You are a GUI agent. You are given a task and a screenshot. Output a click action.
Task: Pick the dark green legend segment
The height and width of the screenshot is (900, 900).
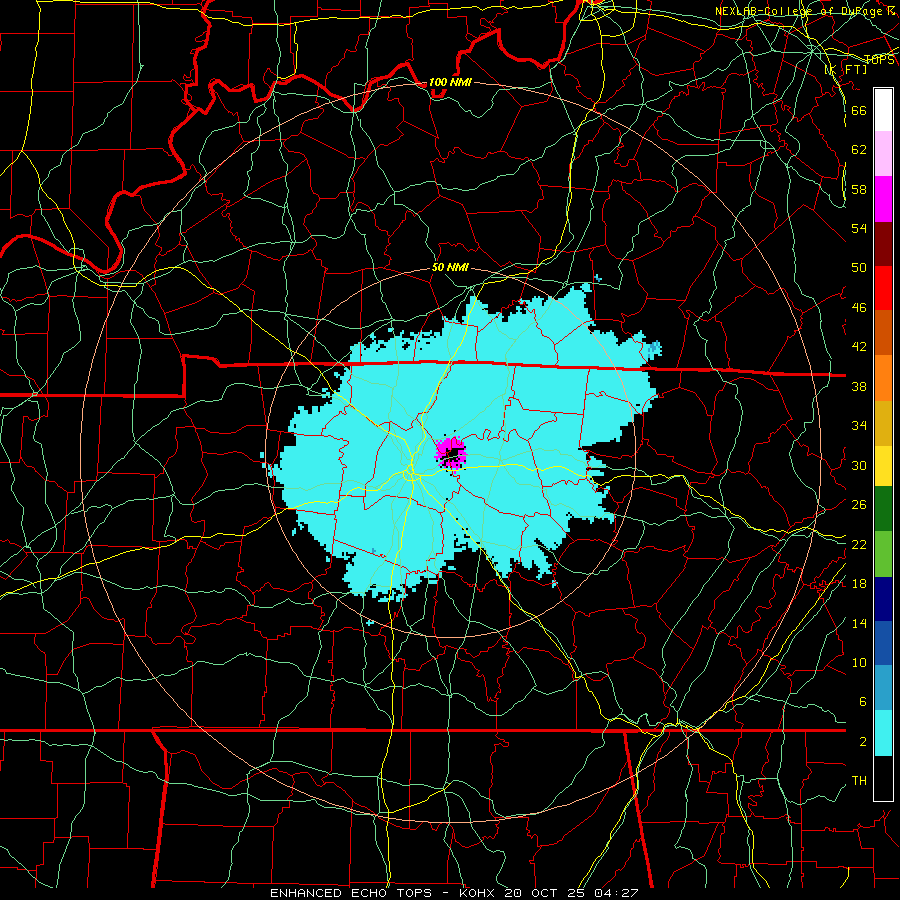[x=883, y=509]
